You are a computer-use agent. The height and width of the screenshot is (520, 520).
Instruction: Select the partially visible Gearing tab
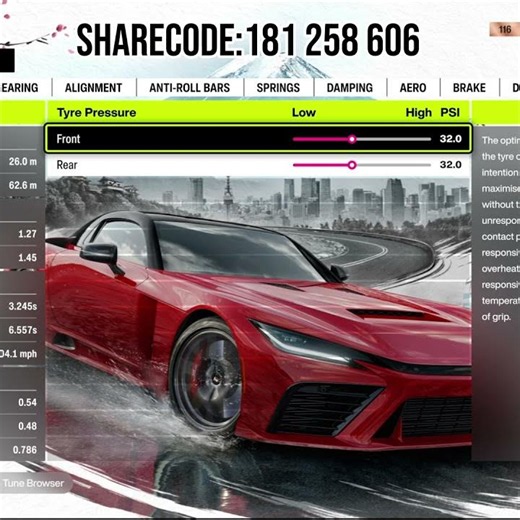20,88
